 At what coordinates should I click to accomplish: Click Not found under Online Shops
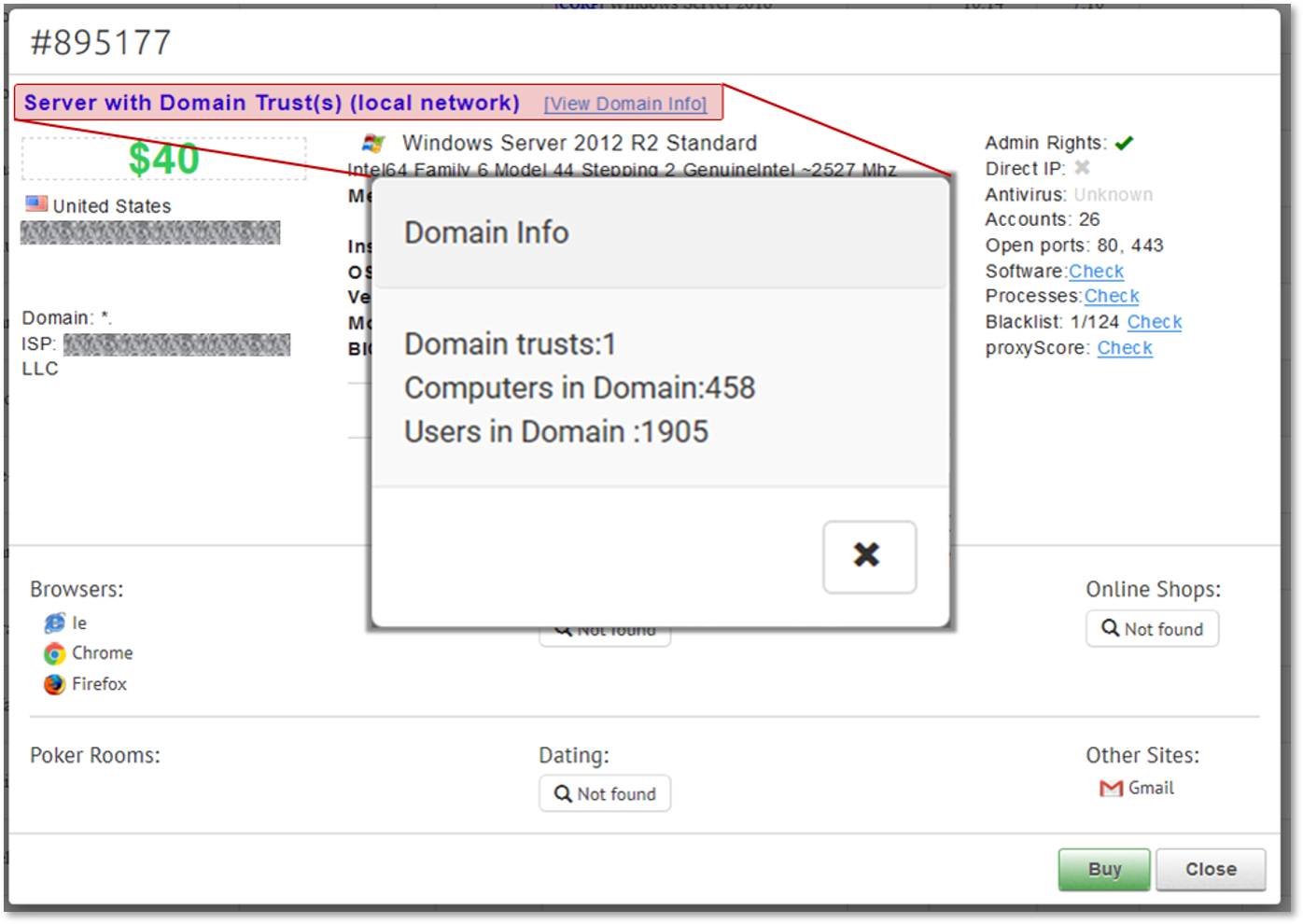pyautogui.click(x=1152, y=629)
